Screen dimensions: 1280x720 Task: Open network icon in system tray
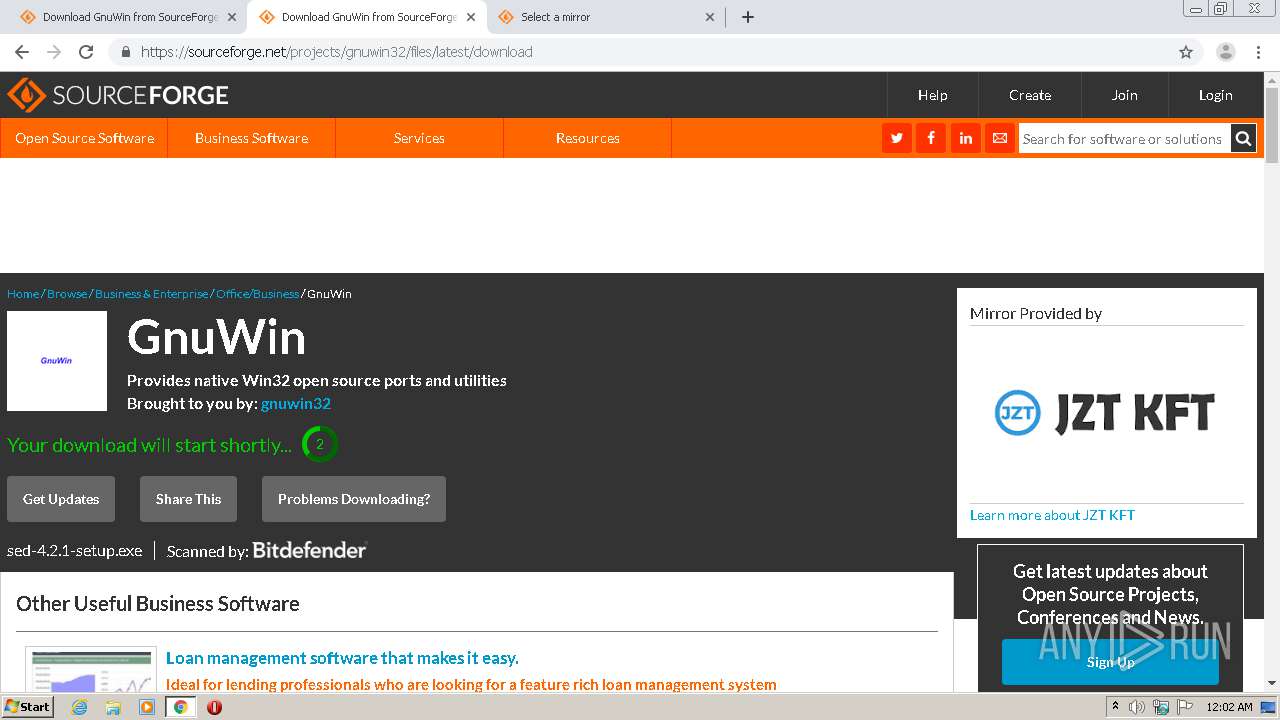1161,707
